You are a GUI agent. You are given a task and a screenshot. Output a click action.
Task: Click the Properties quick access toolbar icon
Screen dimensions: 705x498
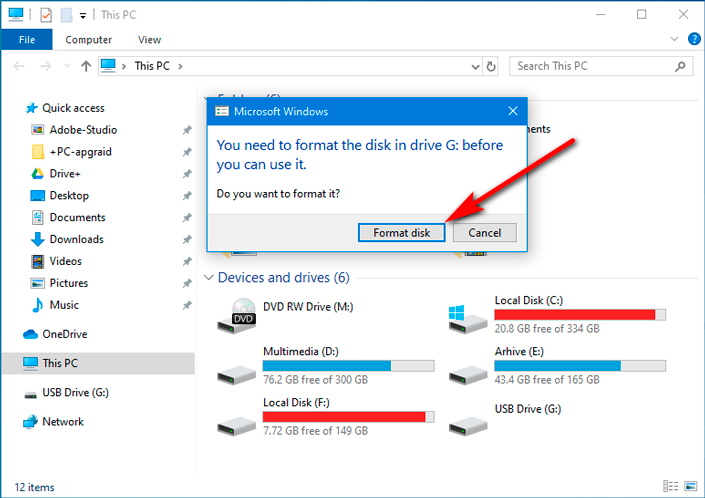46,15
